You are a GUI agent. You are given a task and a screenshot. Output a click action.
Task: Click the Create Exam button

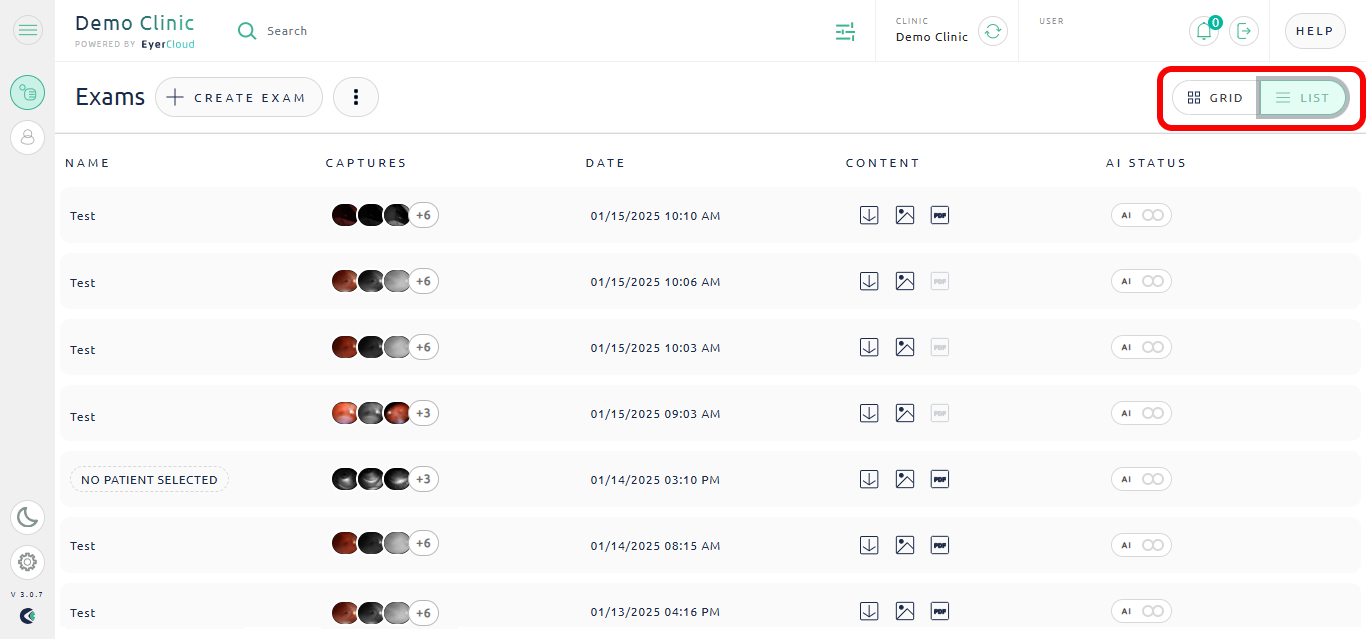pyautogui.click(x=239, y=97)
